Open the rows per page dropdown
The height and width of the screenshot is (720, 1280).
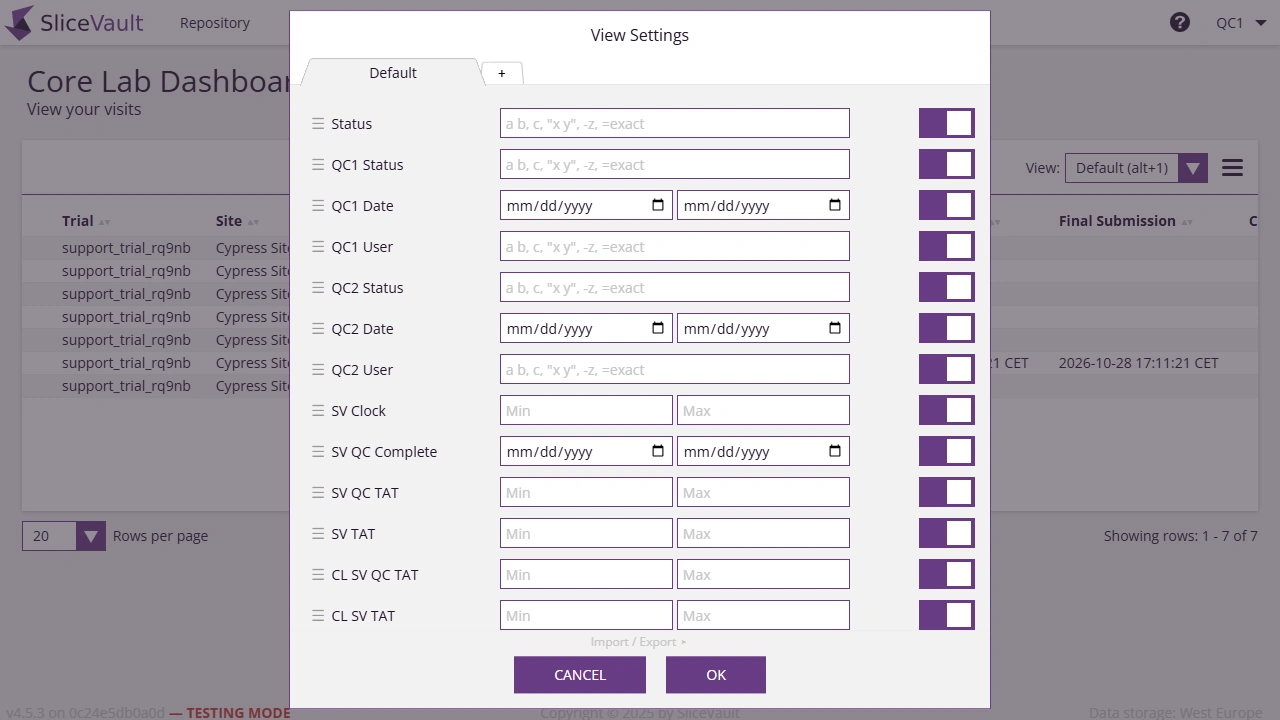[64, 536]
